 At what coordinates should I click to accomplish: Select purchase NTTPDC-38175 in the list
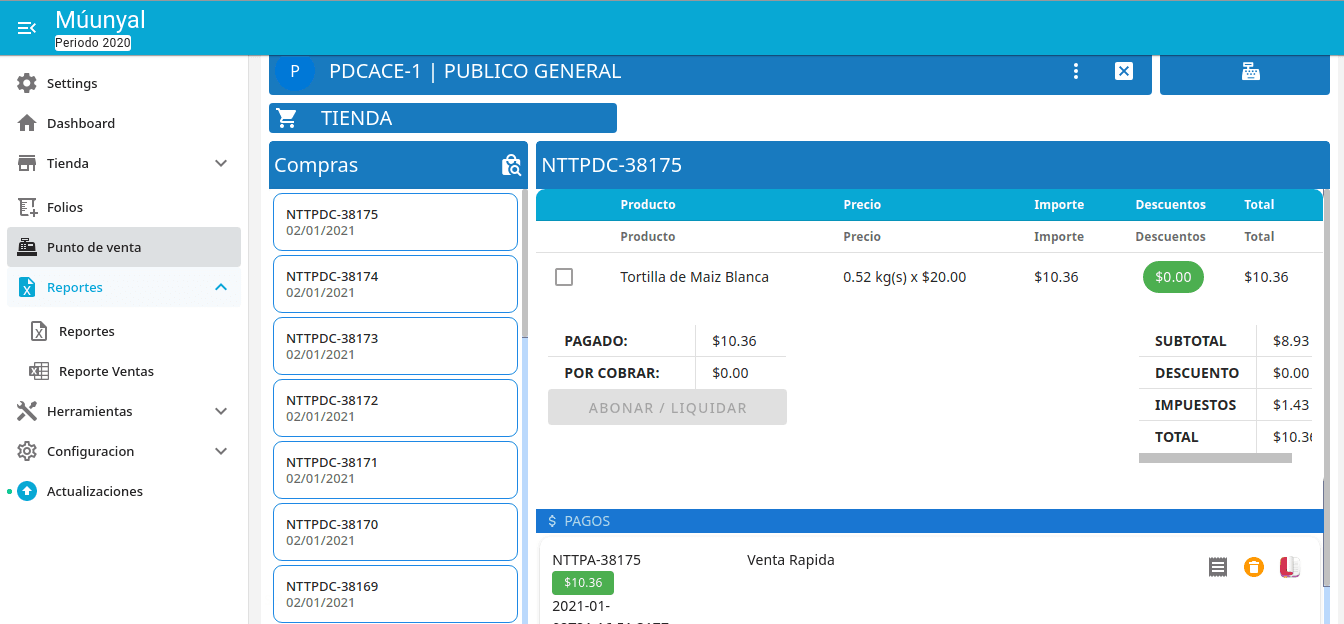pos(395,222)
